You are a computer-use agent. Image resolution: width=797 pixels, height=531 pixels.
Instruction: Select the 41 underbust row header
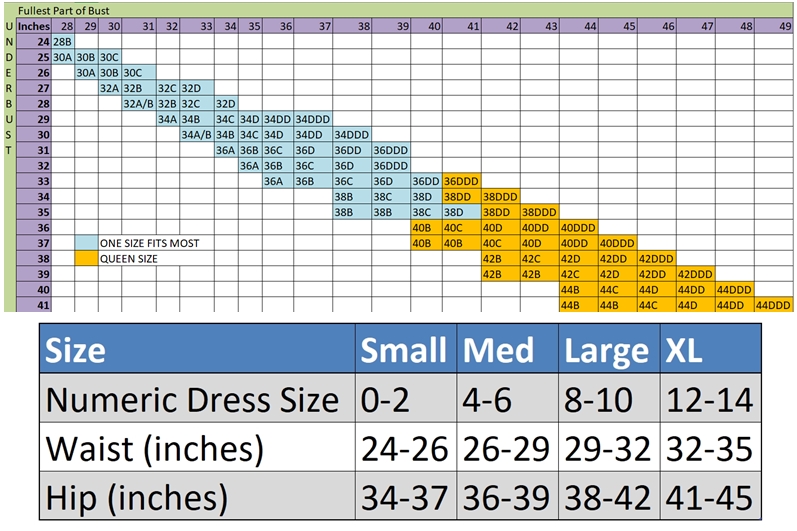pos(40,304)
